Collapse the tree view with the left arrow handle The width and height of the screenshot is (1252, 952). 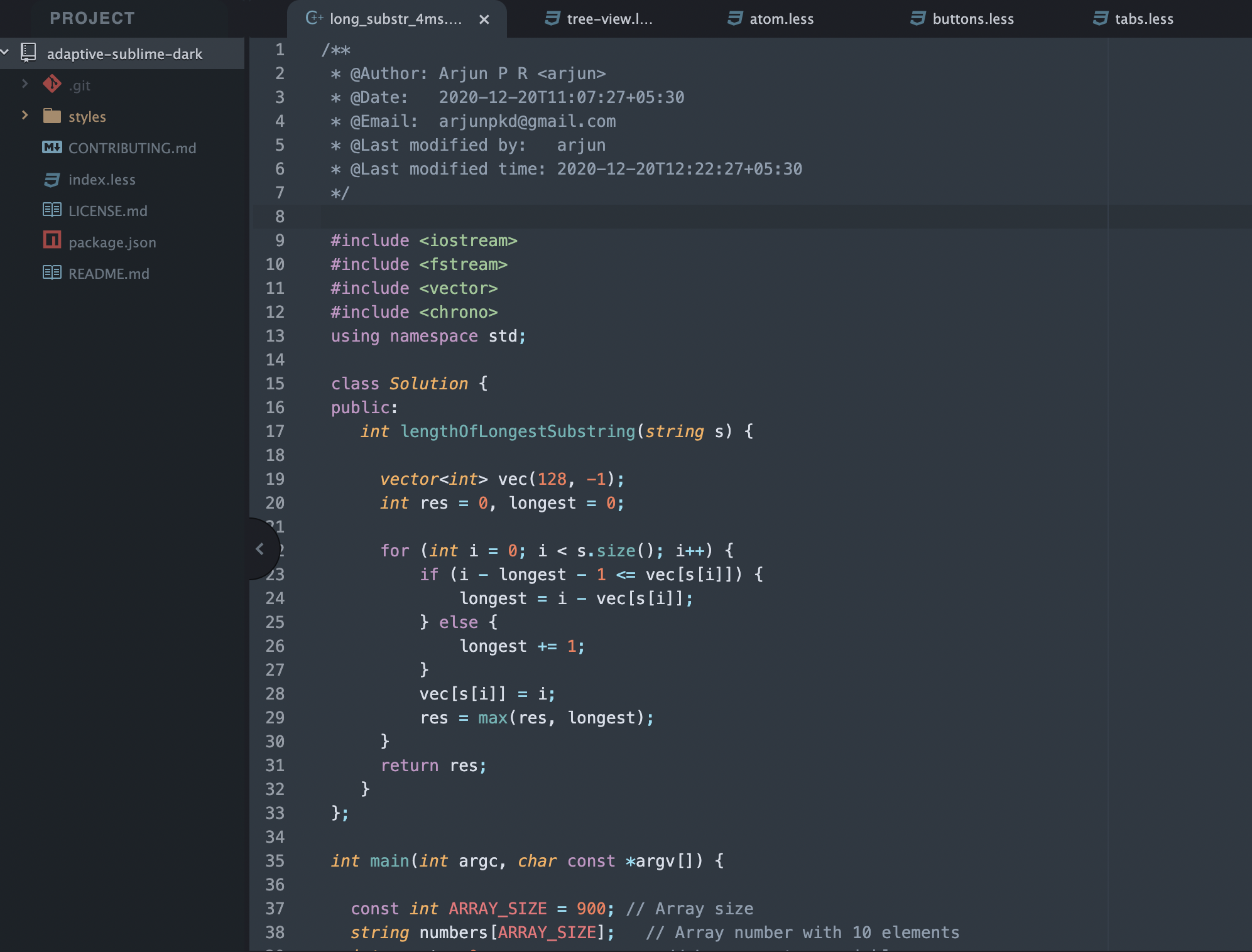click(260, 548)
